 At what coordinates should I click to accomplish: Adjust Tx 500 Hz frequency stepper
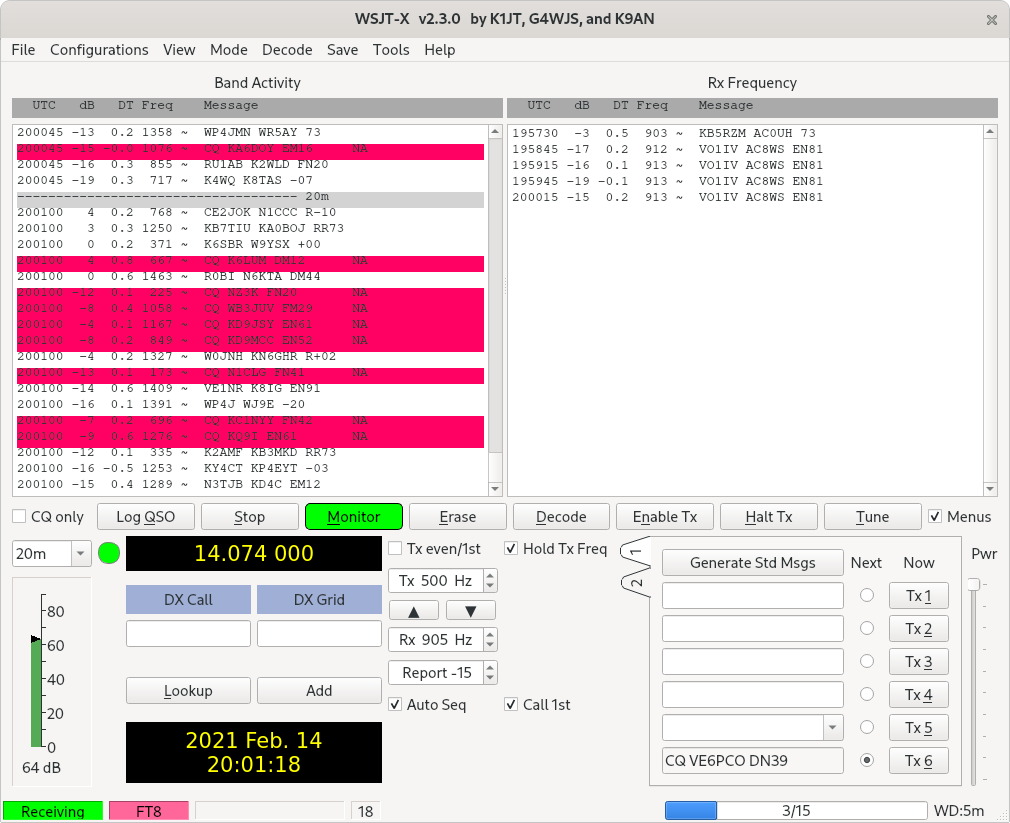pyautogui.click(x=490, y=581)
